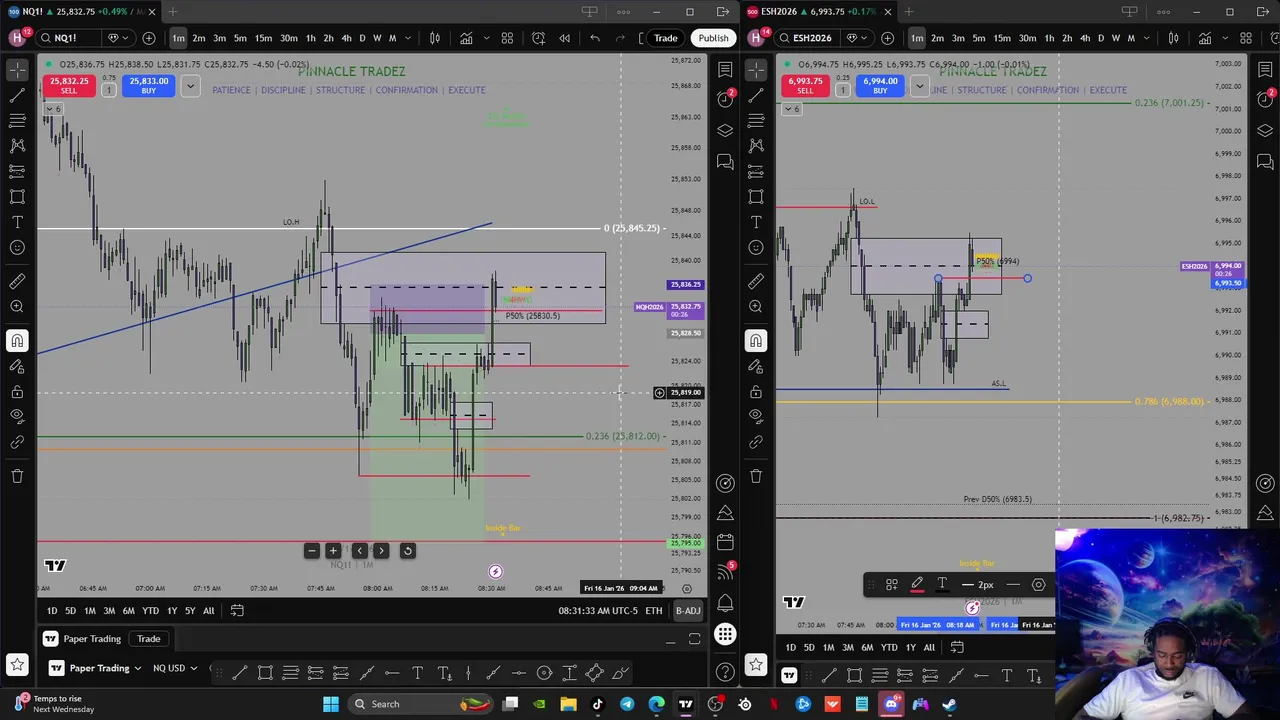Screen dimensions: 1280x720
Task: Zoom out chart with the minus button
Action: [311, 551]
